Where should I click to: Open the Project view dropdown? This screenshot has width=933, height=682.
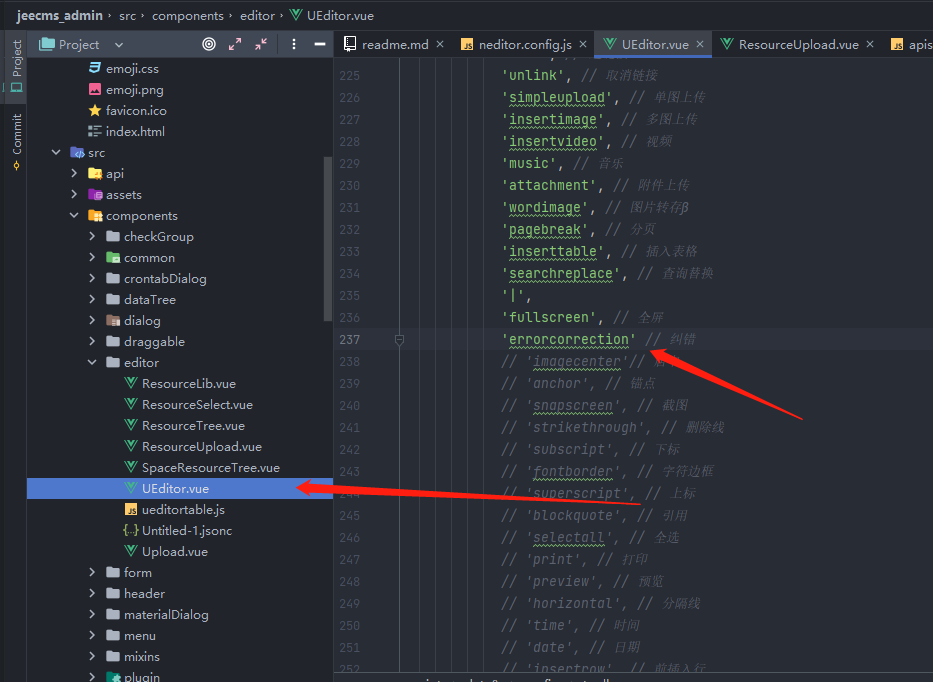pos(119,45)
